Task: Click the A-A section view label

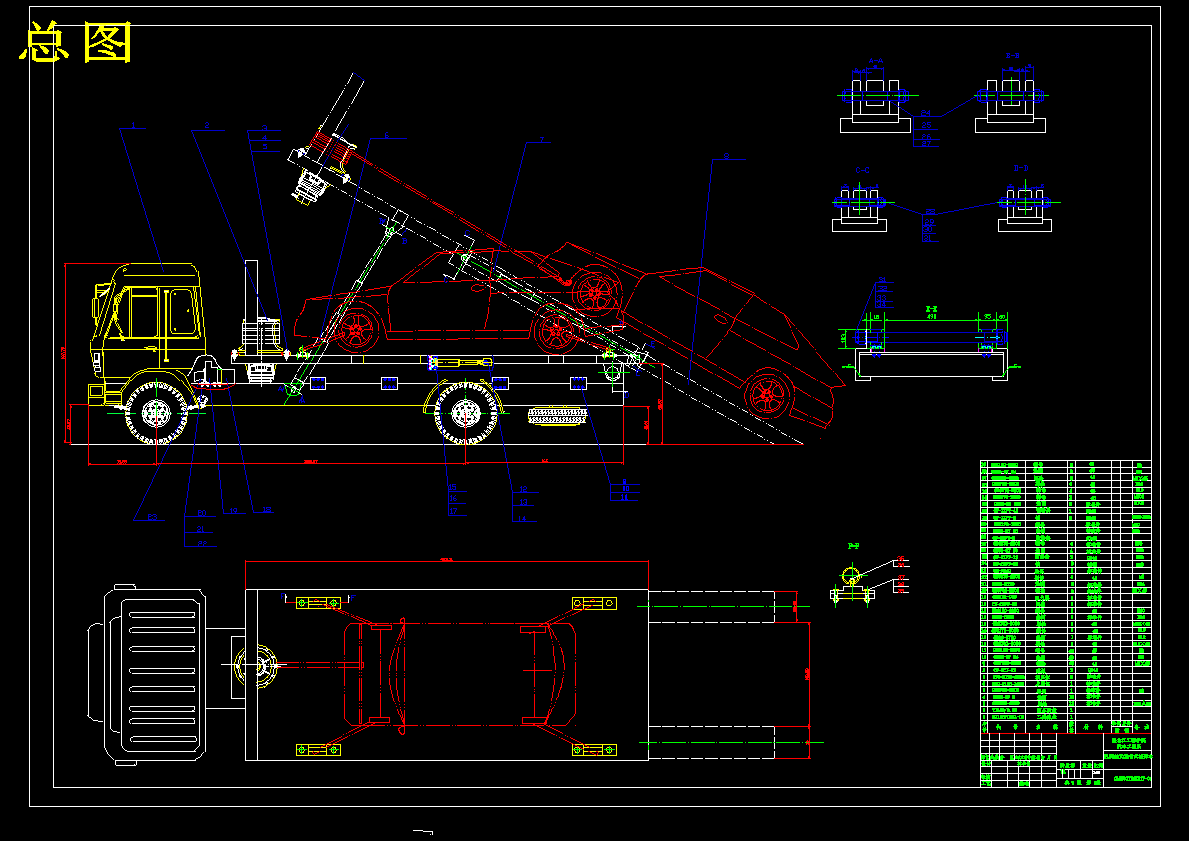Action: [x=876, y=61]
